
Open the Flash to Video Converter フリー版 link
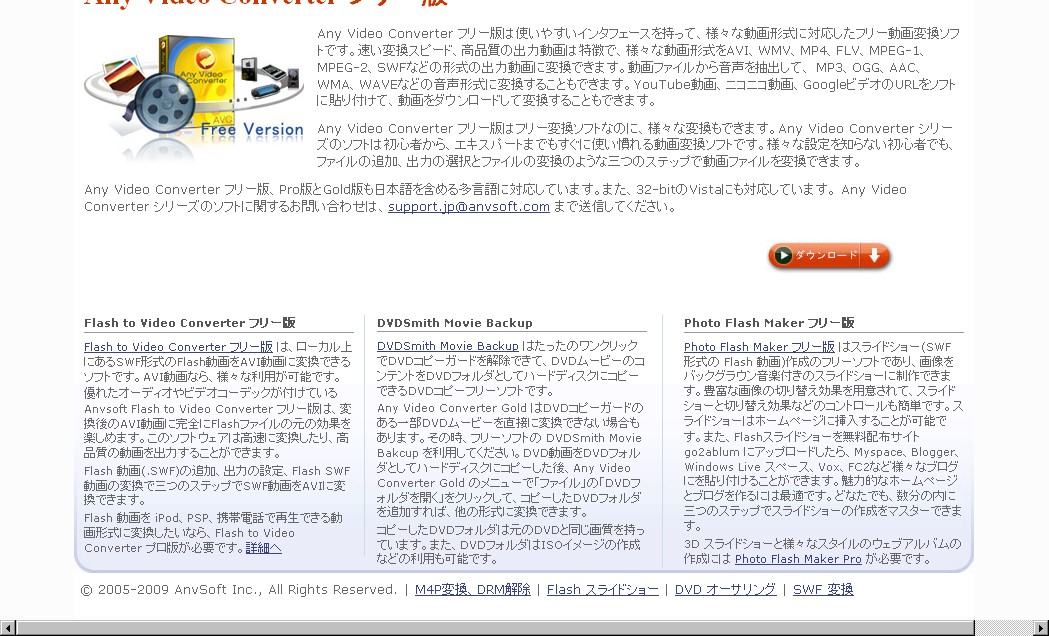click(x=178, y=346)
